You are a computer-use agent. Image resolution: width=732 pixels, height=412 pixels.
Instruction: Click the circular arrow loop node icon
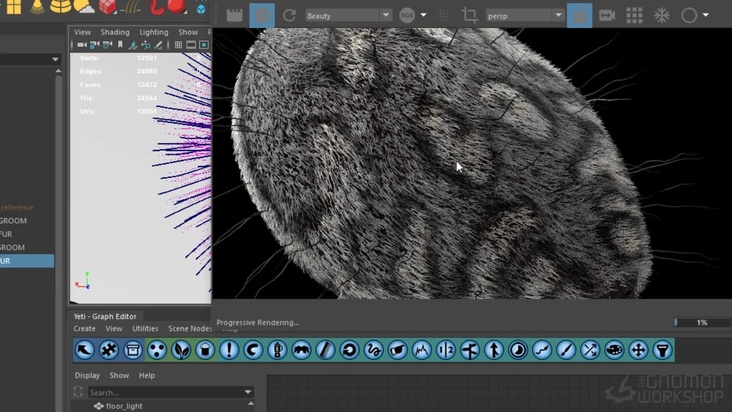349,350
